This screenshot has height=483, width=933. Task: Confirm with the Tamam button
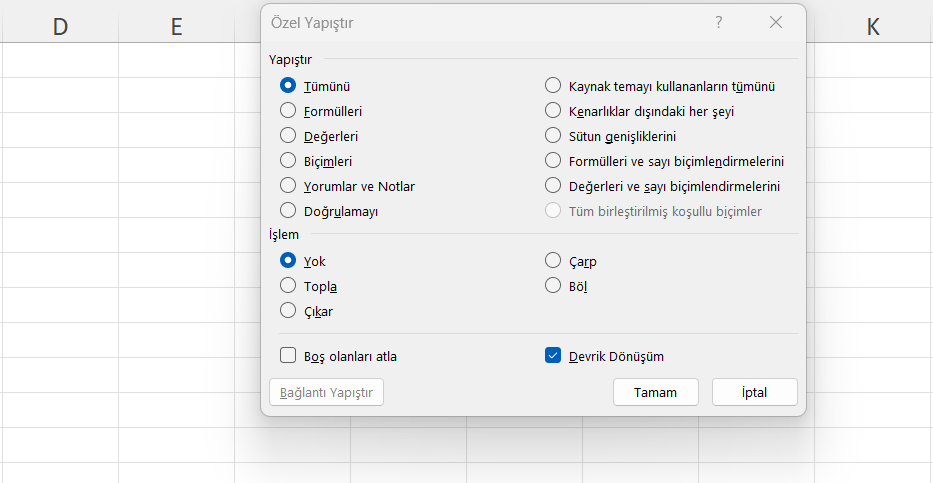(656, 393)
